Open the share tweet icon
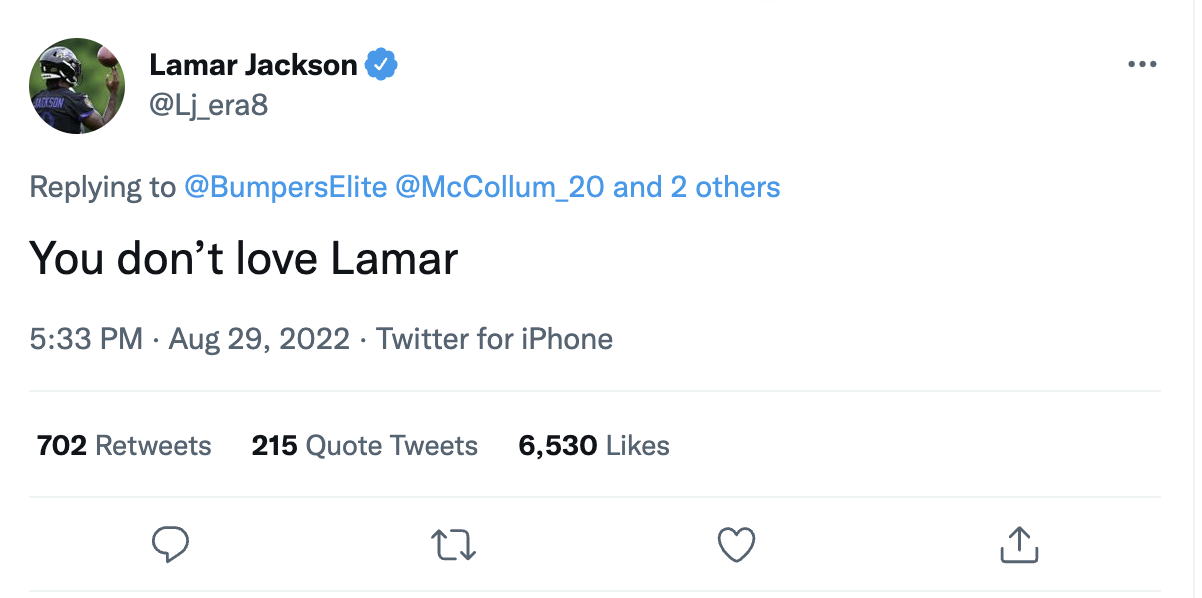The height and width of the screenshot is (598, 1202). point(1019,544)
